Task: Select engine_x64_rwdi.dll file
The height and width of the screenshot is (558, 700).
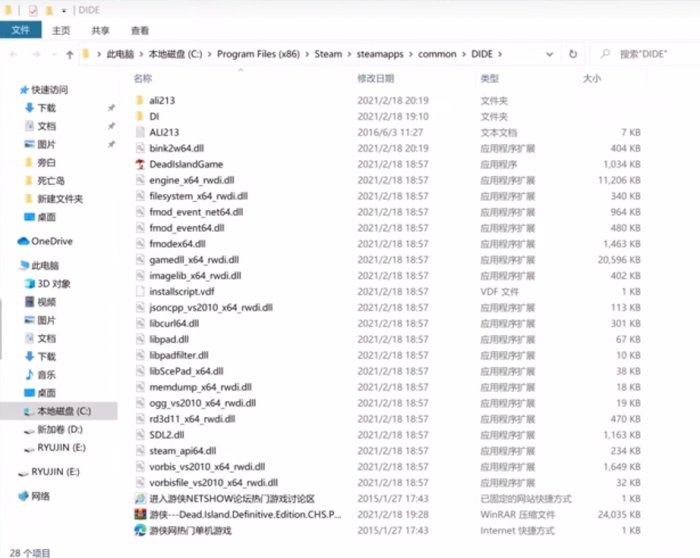Action: click(x=192, y=180)
